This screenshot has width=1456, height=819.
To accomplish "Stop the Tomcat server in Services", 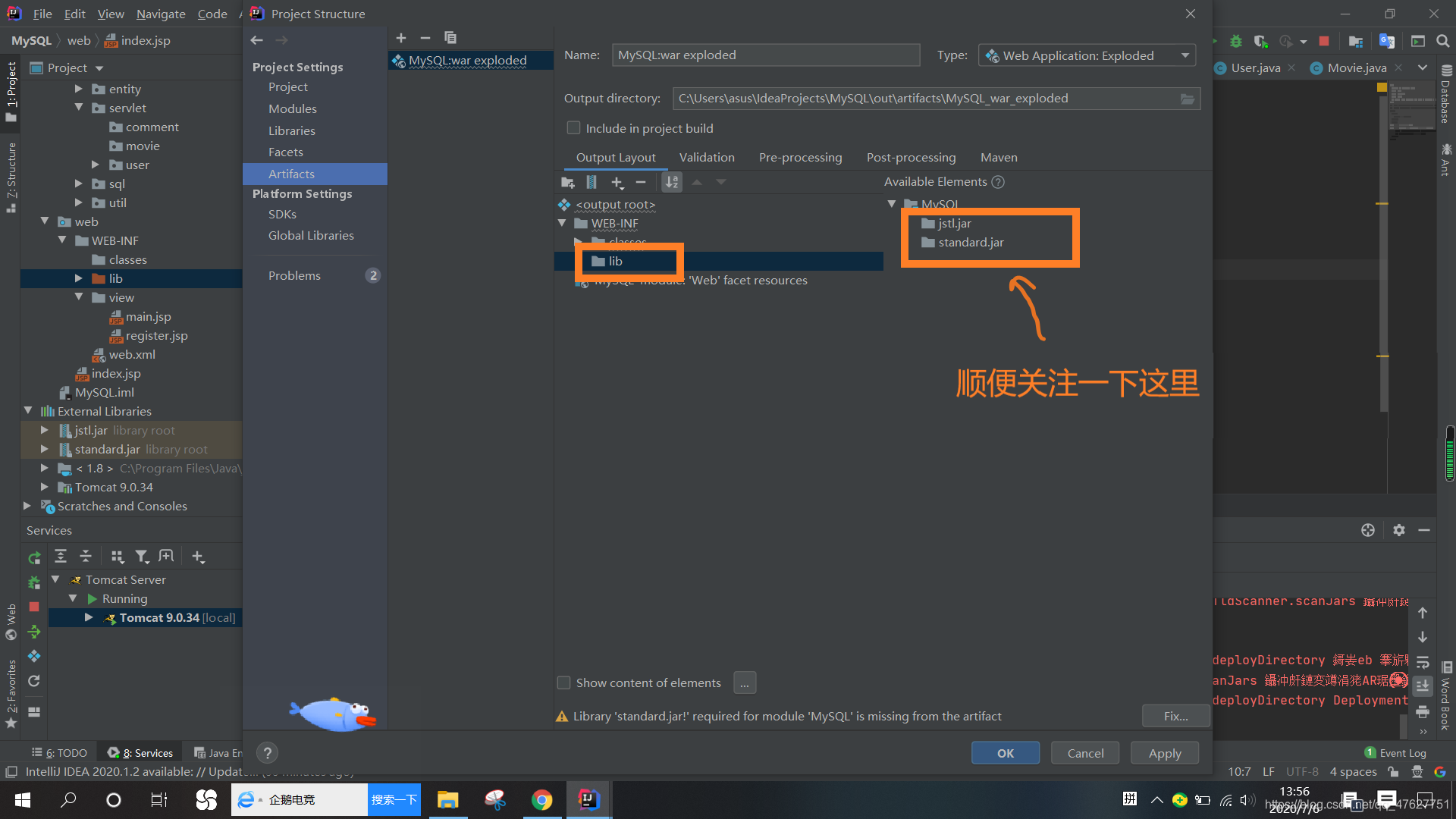I will pos(34,607).
